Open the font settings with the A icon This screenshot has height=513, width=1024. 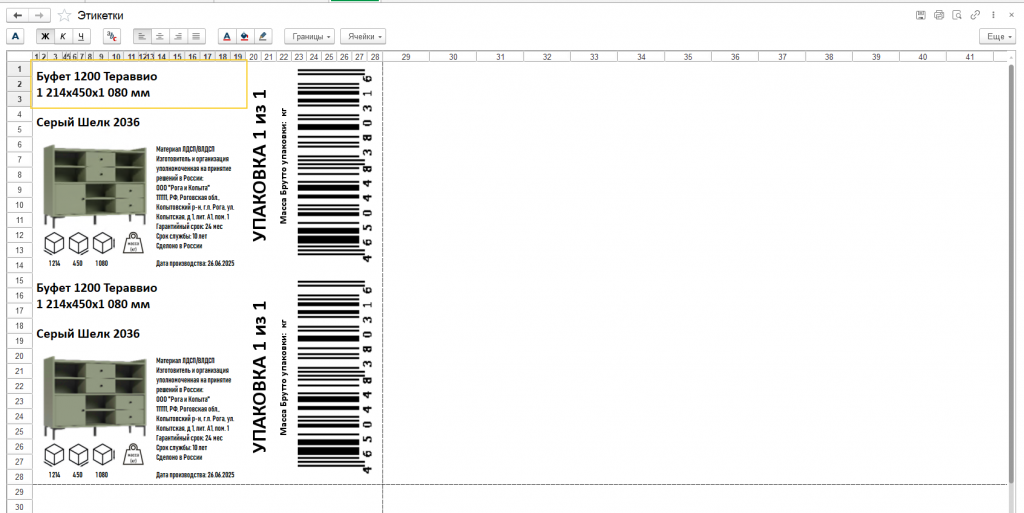pos(16,37)
